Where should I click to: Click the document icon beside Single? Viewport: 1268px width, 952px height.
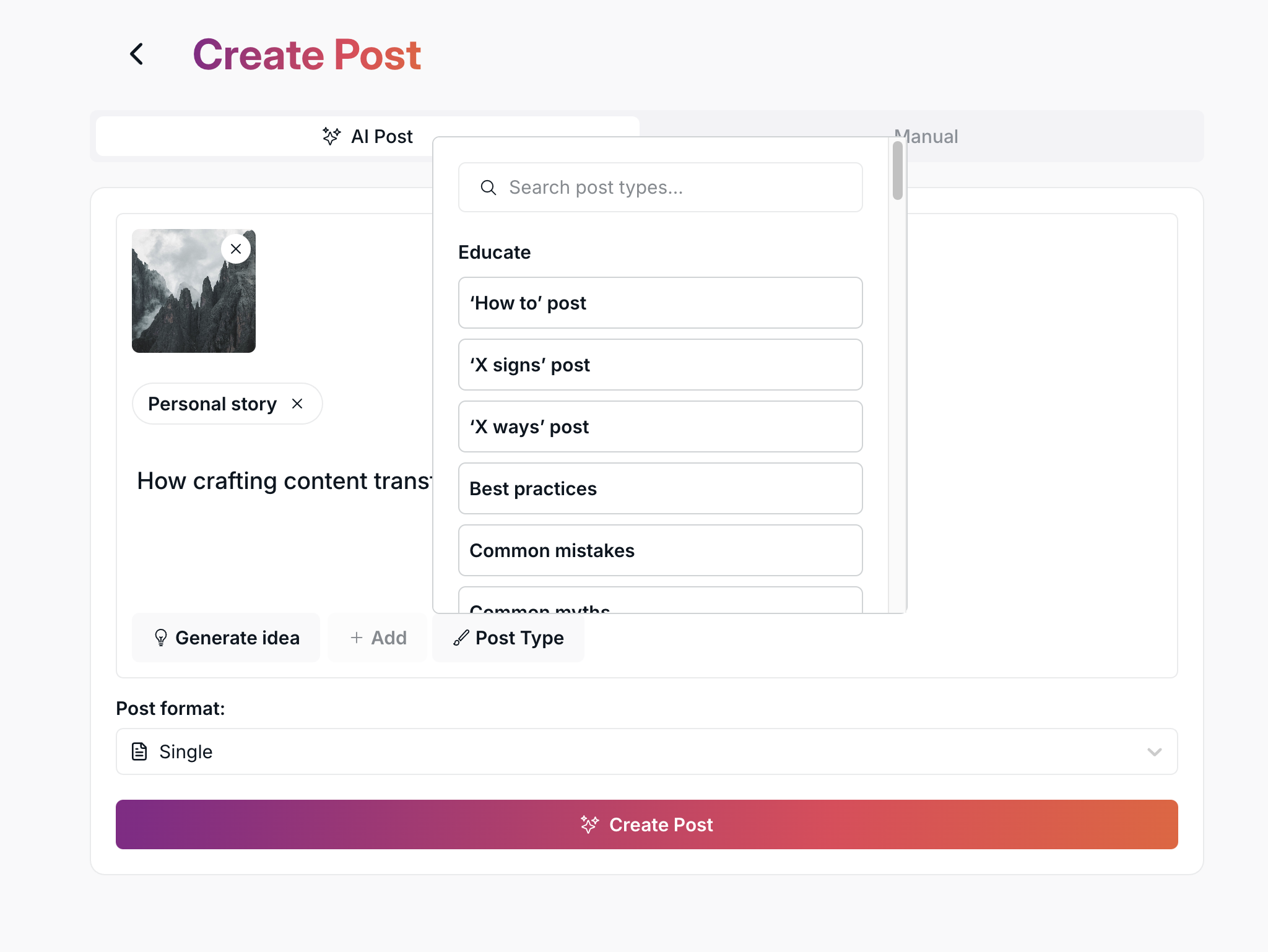coord(140,751)
